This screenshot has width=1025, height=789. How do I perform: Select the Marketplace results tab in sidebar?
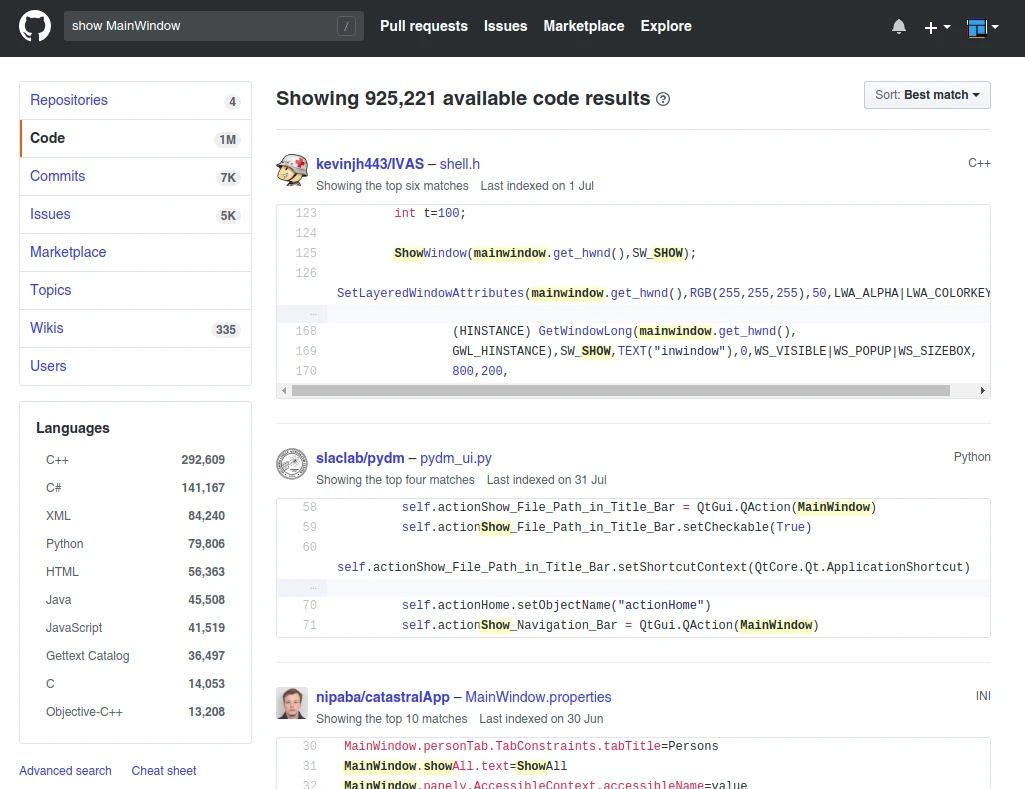click(136, 252)
